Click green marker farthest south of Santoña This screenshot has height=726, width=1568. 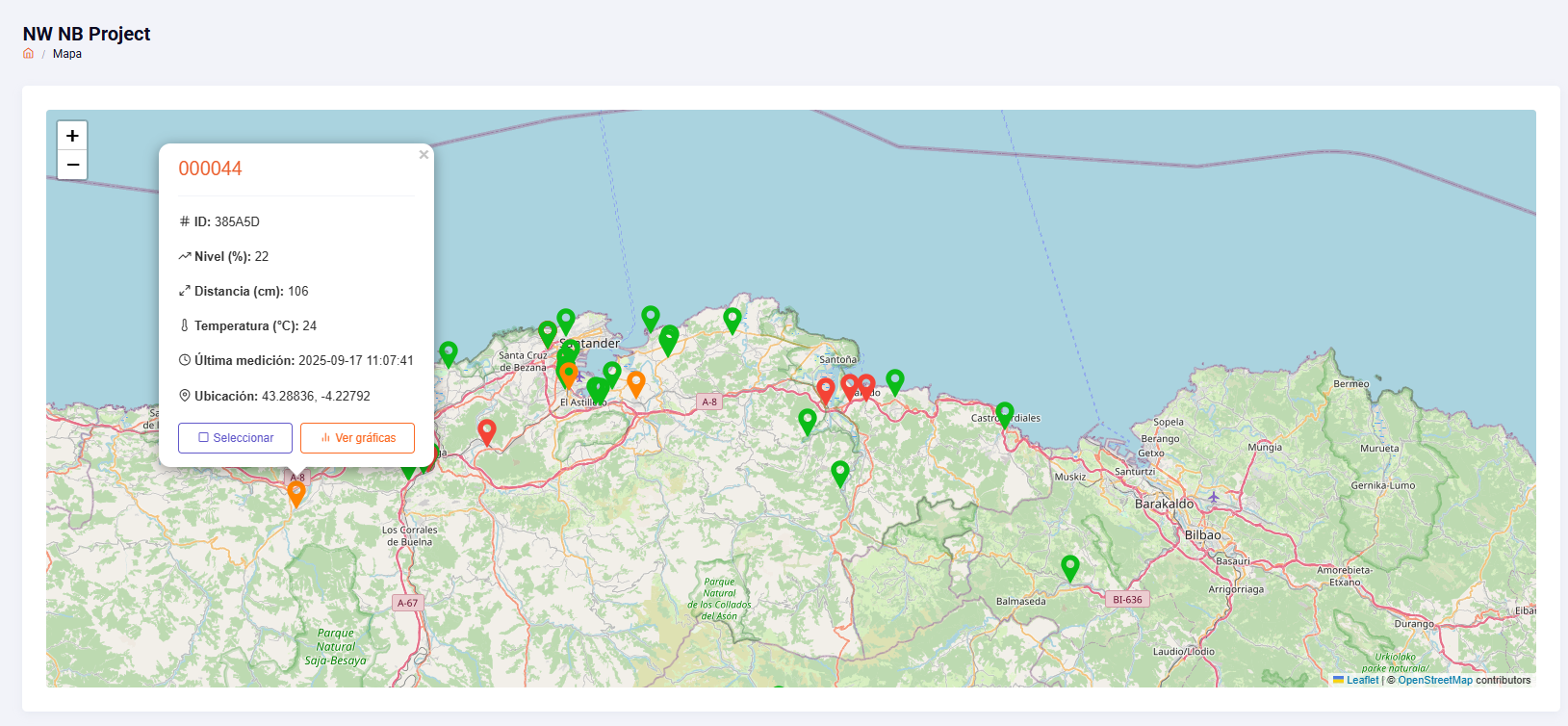tap(840, 473)
